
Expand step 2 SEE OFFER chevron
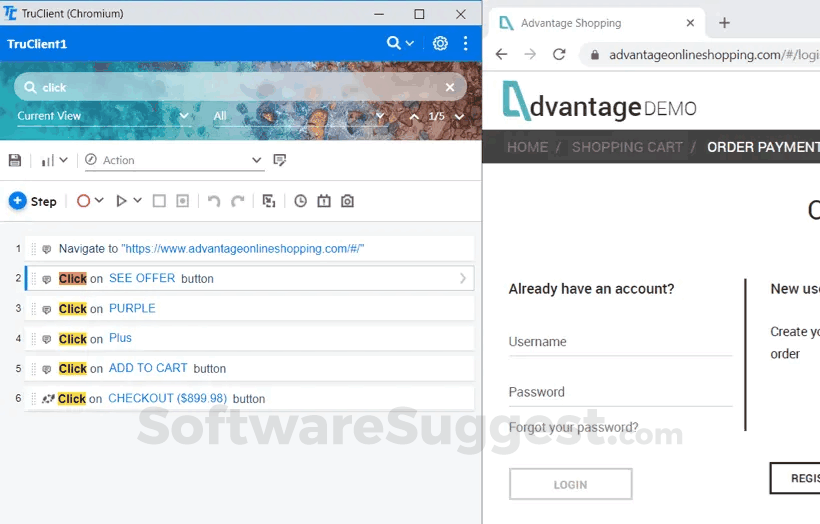coord(463,278)
